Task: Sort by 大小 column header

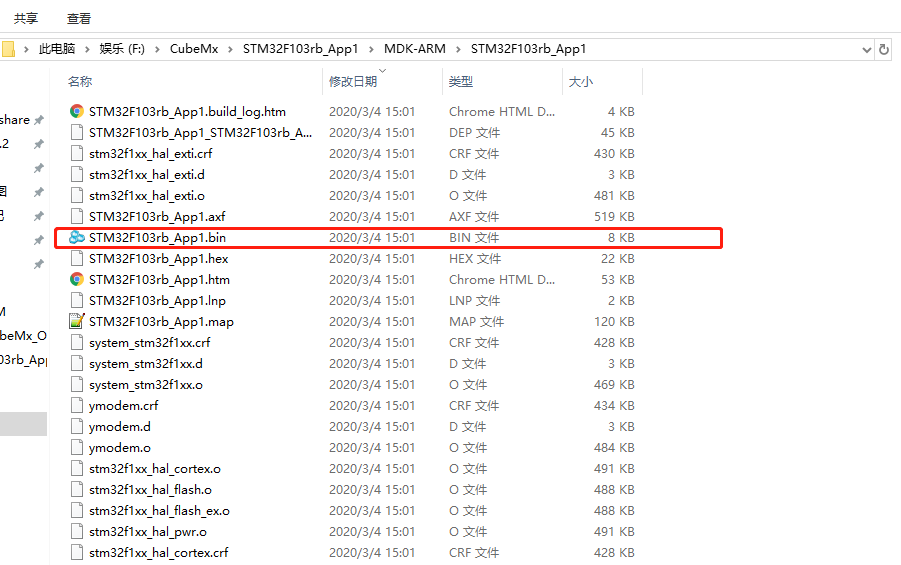Action: point(580,82)
